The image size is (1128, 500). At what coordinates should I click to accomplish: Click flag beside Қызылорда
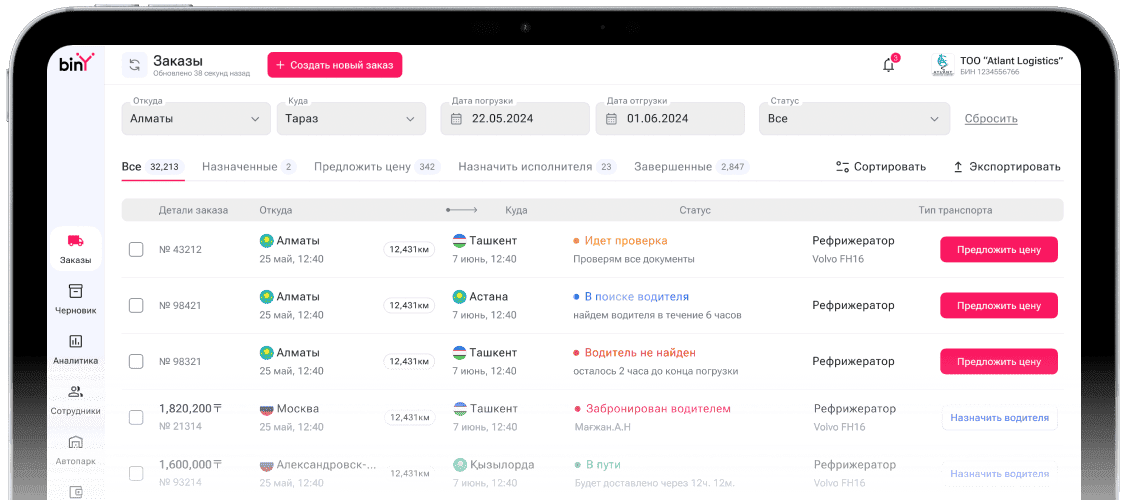pyautogui.click(x=459, y=465)
